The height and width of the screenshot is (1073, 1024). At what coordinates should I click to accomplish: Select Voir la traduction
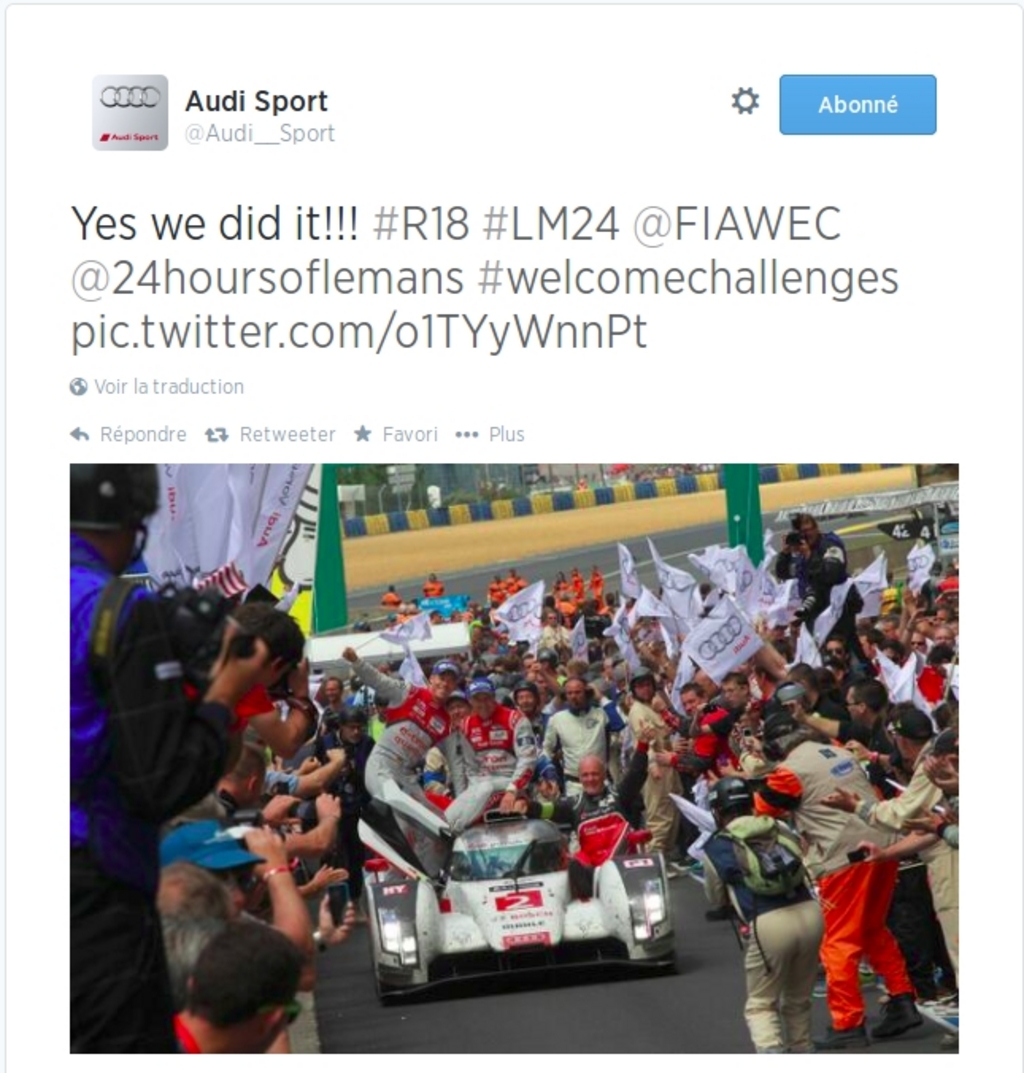click(x=169, y=387)
